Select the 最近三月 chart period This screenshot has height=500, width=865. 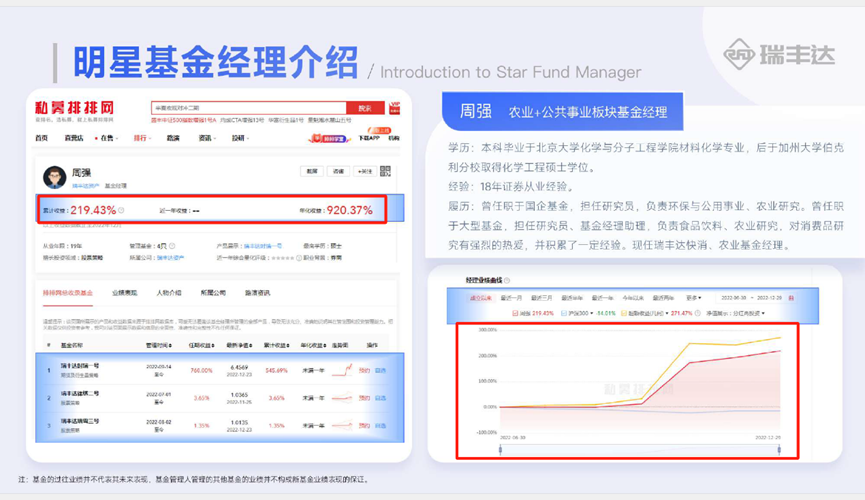pyautogui.click(x=541, y=298)
